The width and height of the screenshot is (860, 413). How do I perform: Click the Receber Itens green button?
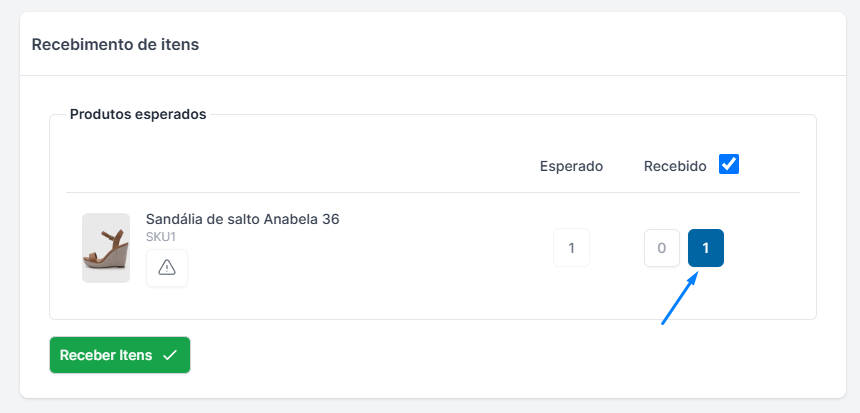120,355
